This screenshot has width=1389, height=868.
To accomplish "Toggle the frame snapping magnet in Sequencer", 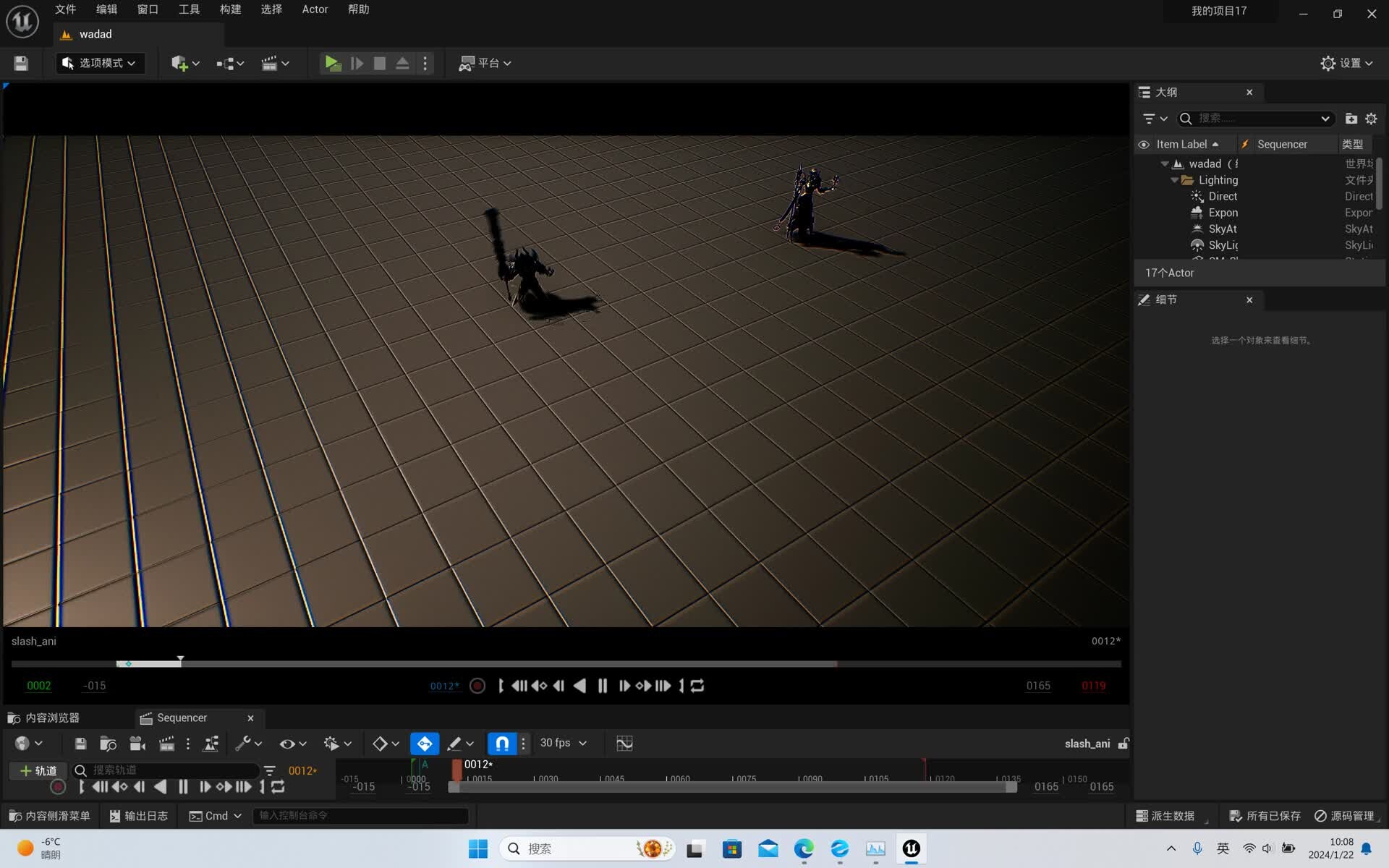I will pyautogui.click(x=501, y=743).
